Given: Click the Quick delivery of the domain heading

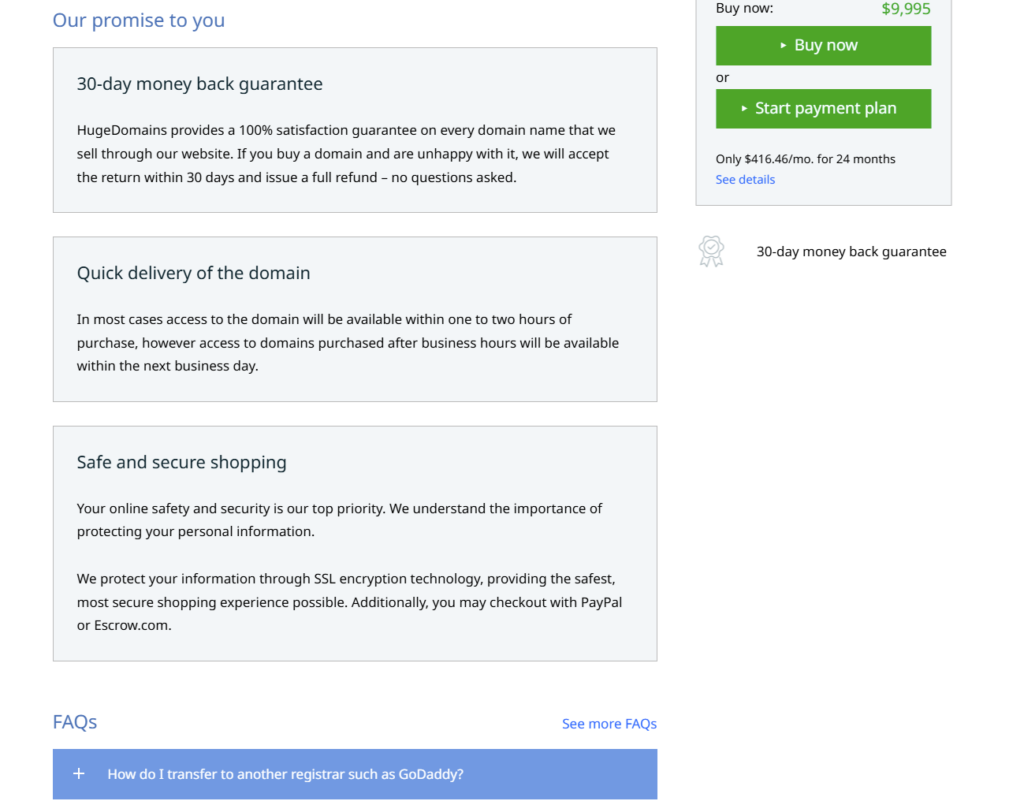Looking at the screenshot, I should 194,273.
